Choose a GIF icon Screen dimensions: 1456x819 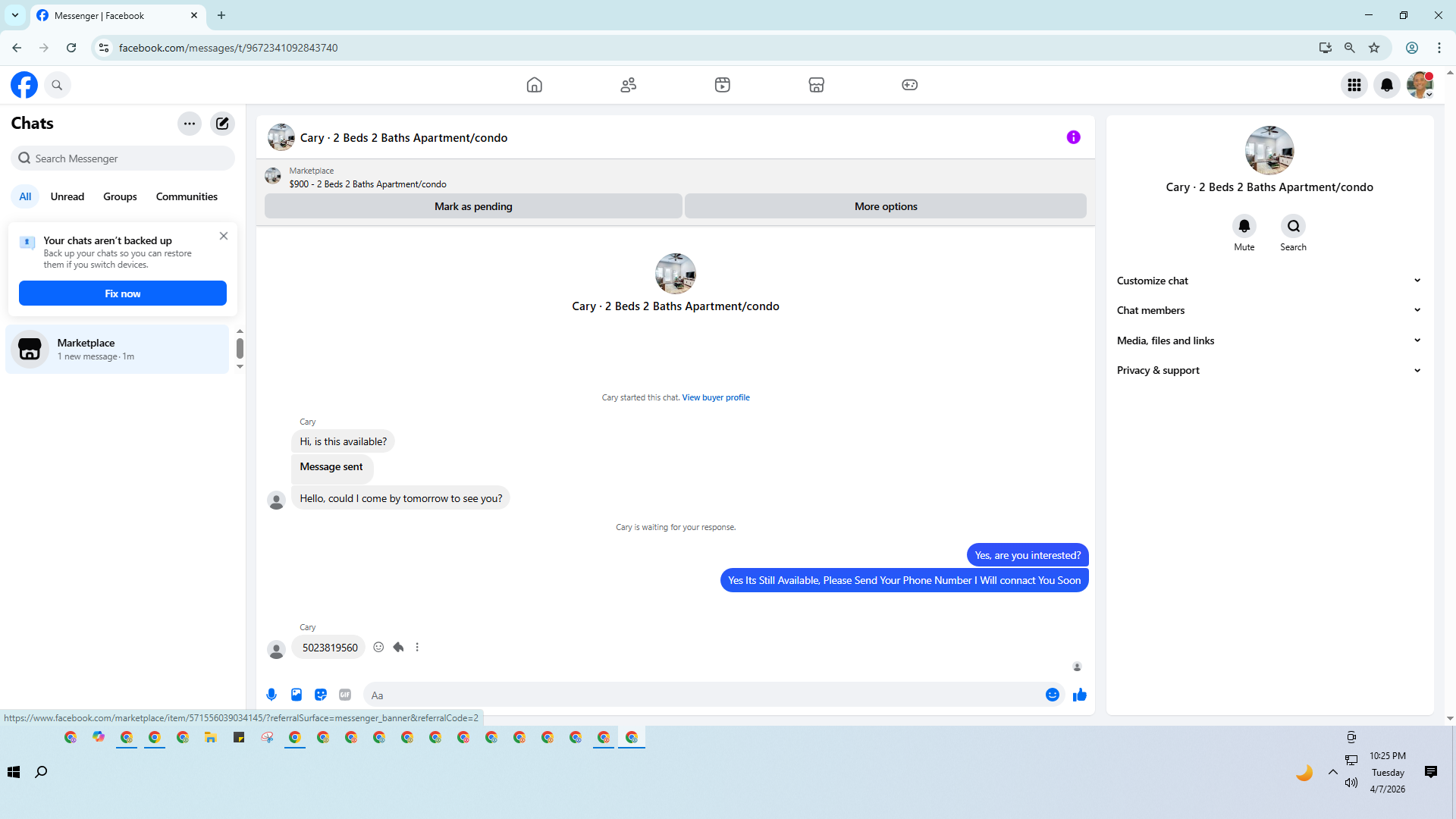[x=345, y=695]
